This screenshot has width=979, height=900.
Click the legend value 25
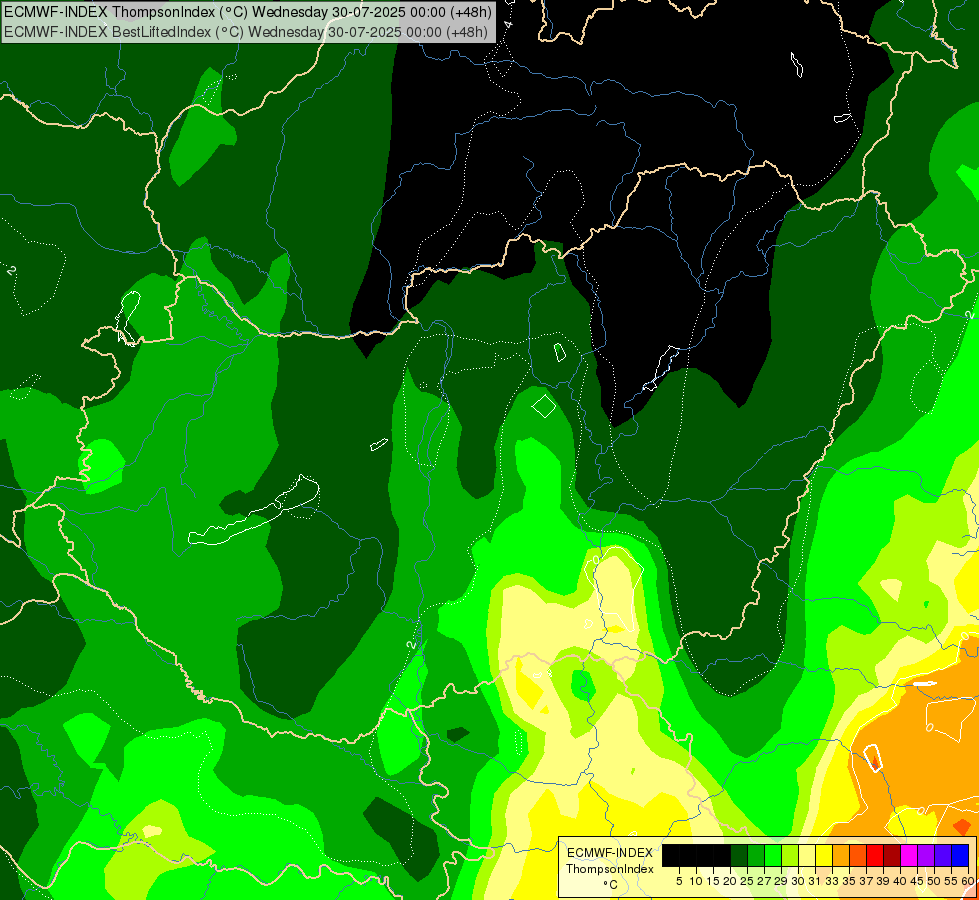tap(747, 881)
